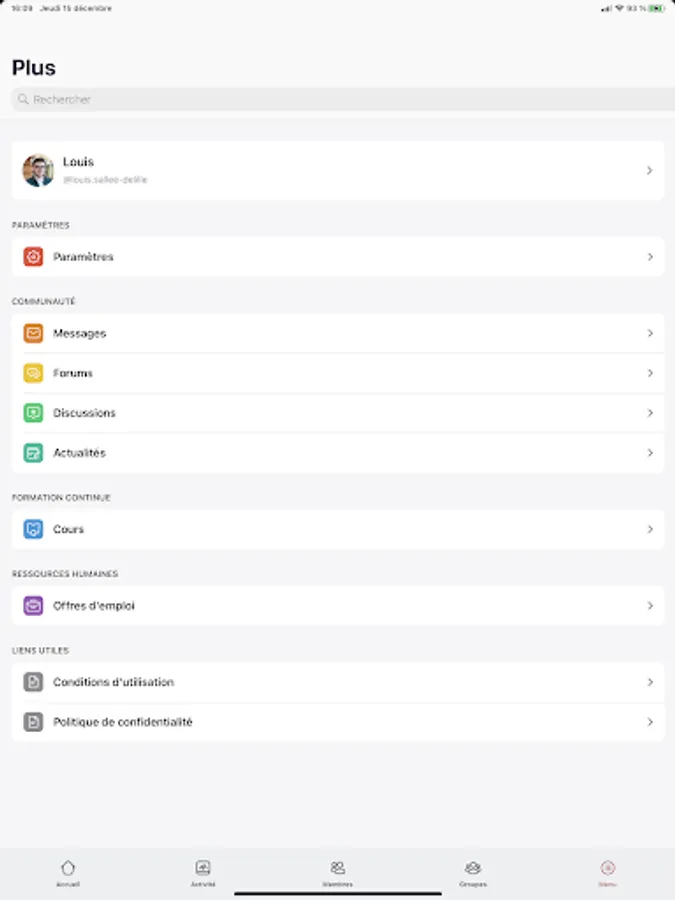Switch to the Membres tab
This screenshot has width=675, height=900.
[338, 874]
